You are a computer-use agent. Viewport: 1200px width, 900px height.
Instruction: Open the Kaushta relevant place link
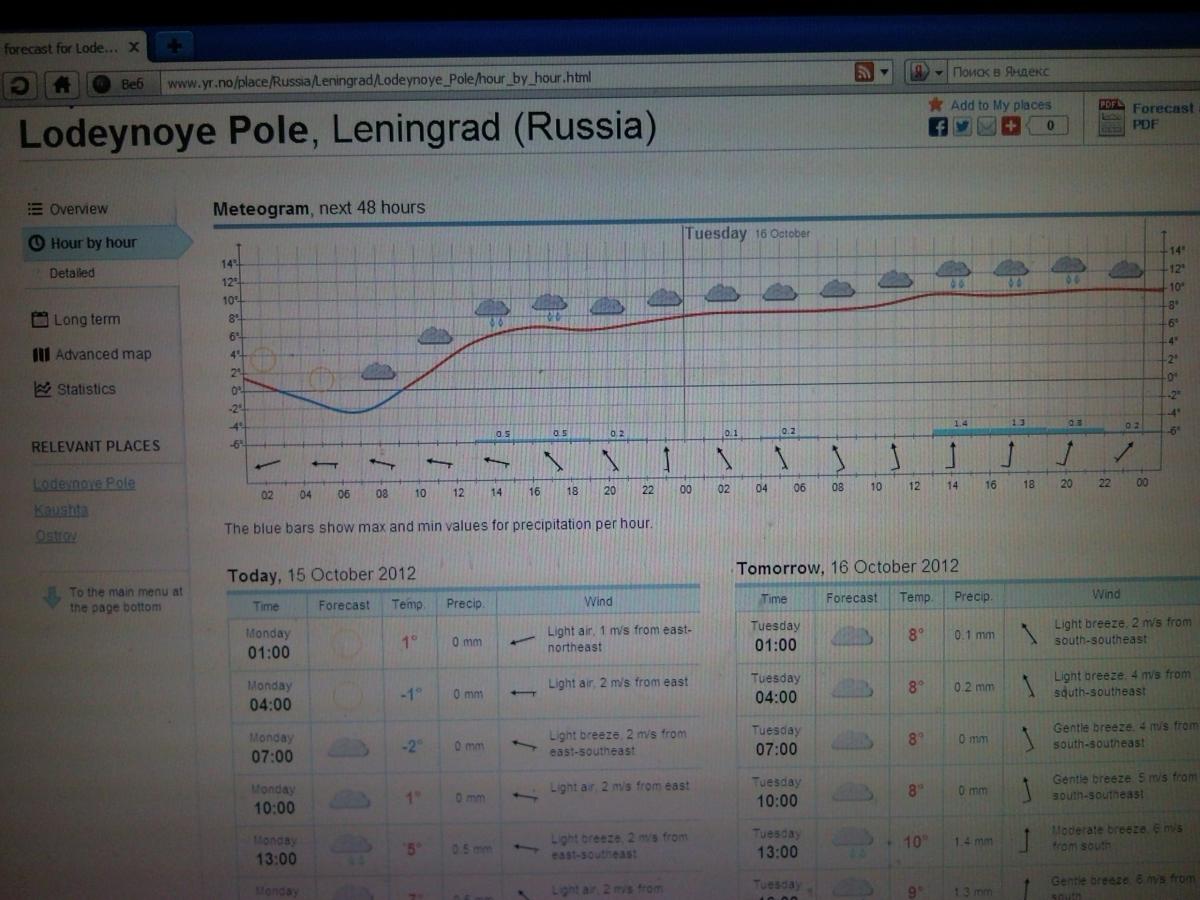(x=61, y=510)
